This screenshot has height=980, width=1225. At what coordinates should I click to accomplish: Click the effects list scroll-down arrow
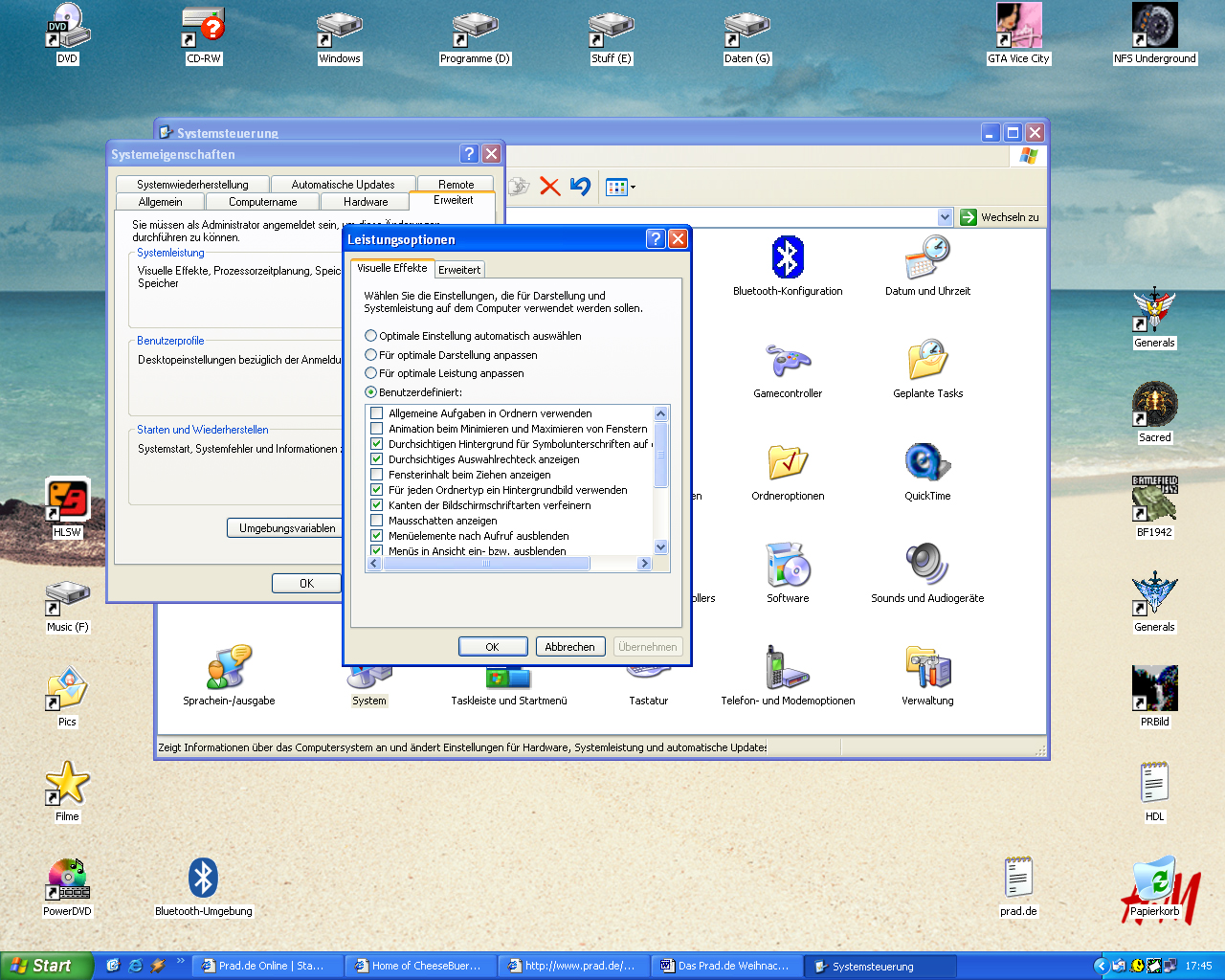coord(660,547)
